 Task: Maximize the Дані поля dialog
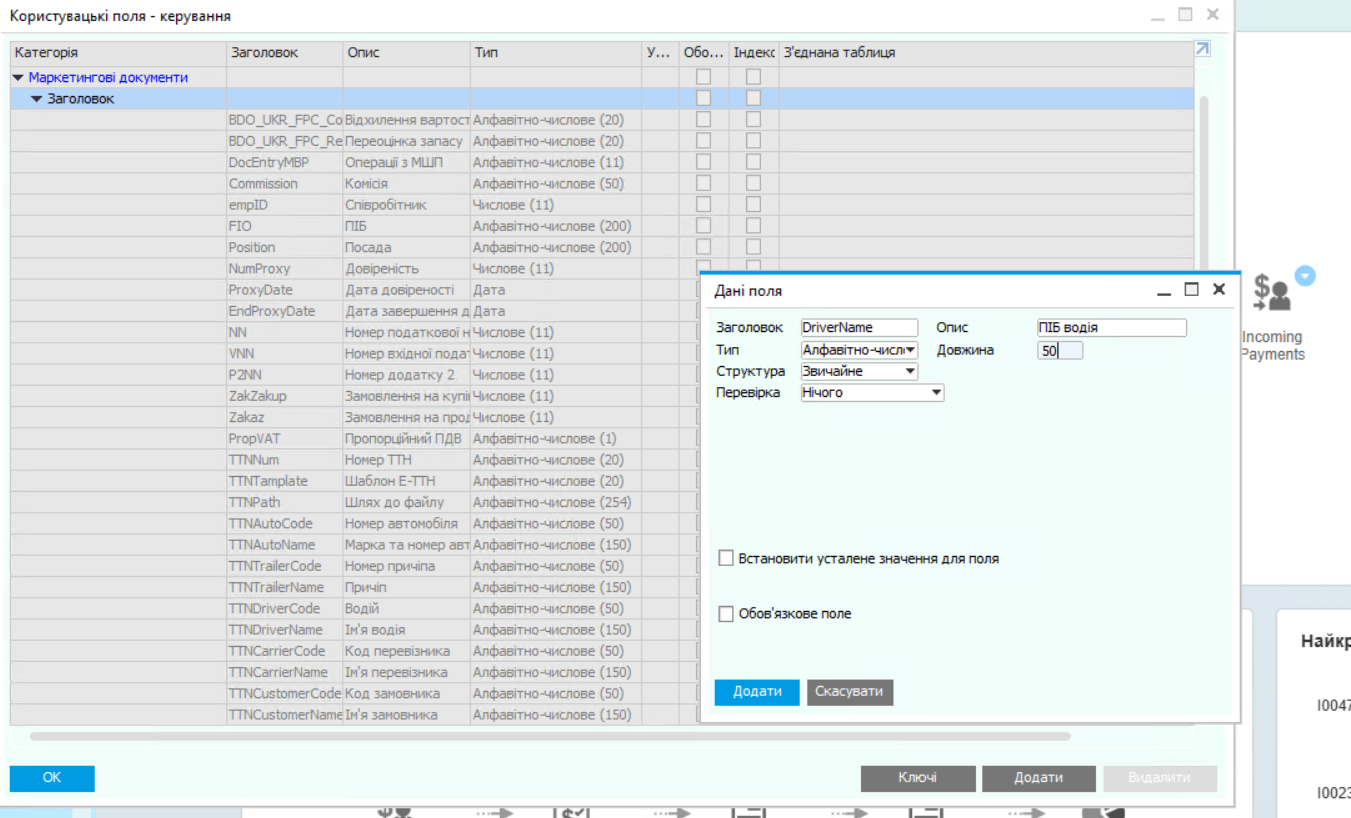tap(1191, 289)
